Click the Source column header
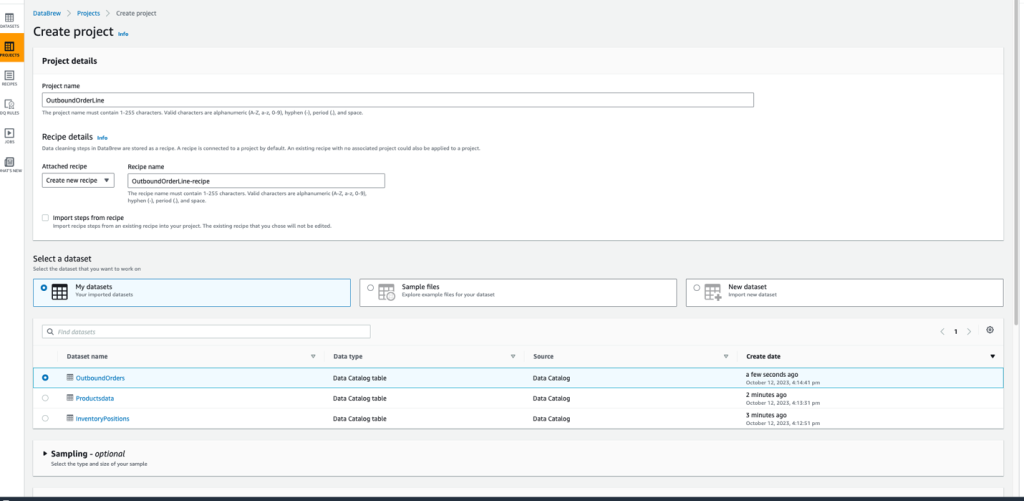 tap(543, 357)
